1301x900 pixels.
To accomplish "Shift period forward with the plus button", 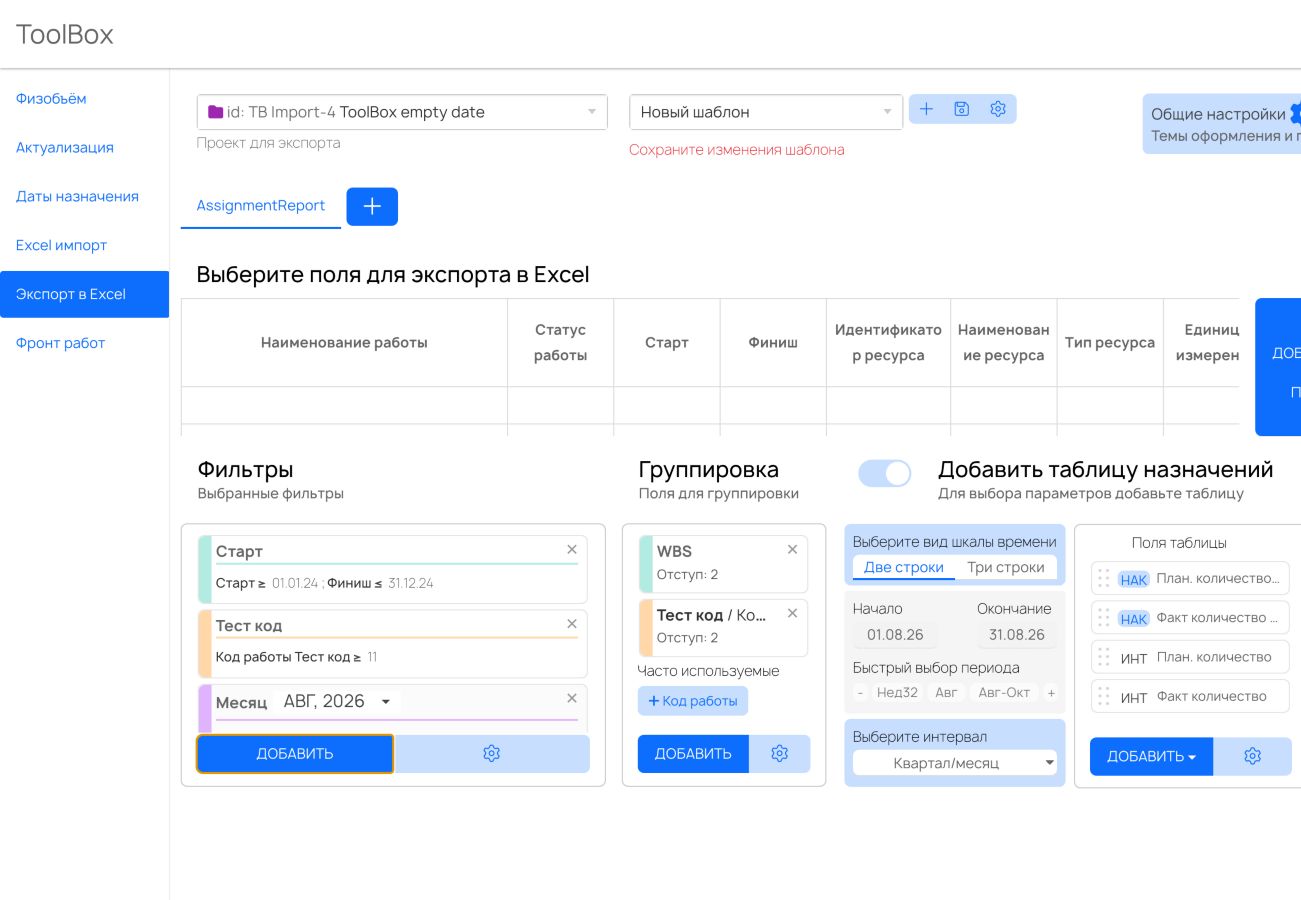I will pyautogui.click(x=1051, y=692).
